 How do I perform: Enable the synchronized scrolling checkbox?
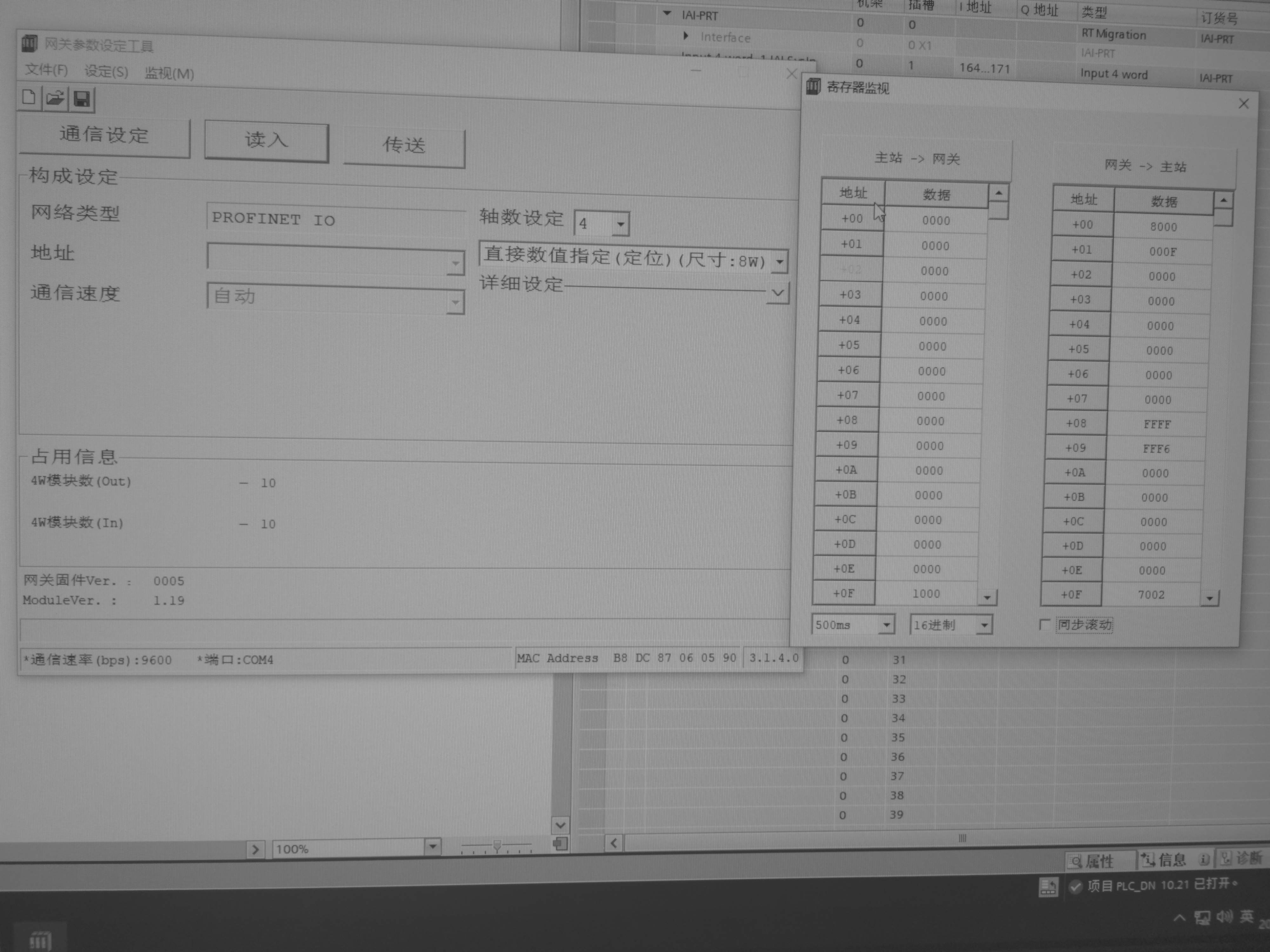[1044, 624]
